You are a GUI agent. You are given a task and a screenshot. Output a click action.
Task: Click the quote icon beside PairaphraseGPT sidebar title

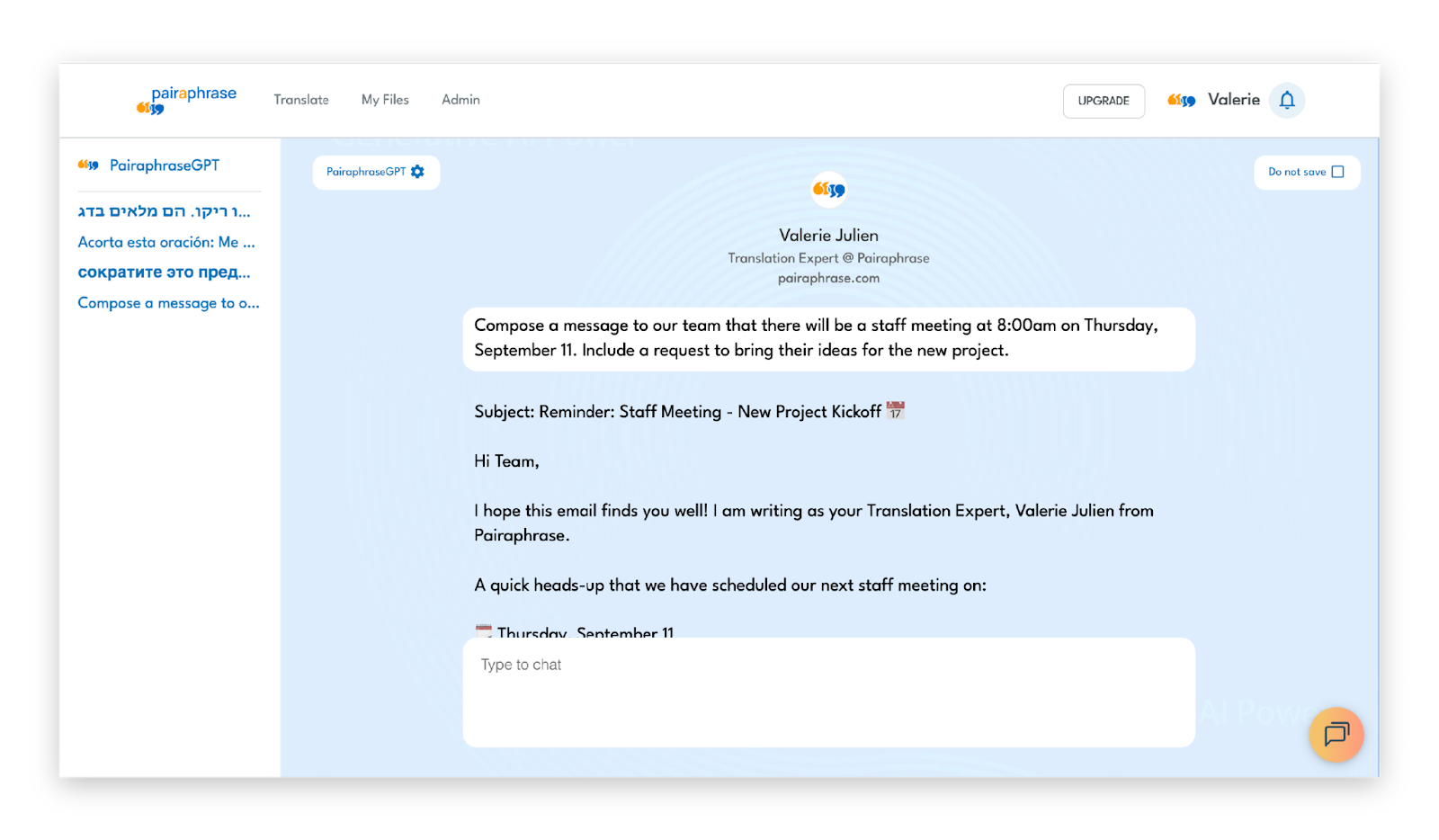pos(88,165)
